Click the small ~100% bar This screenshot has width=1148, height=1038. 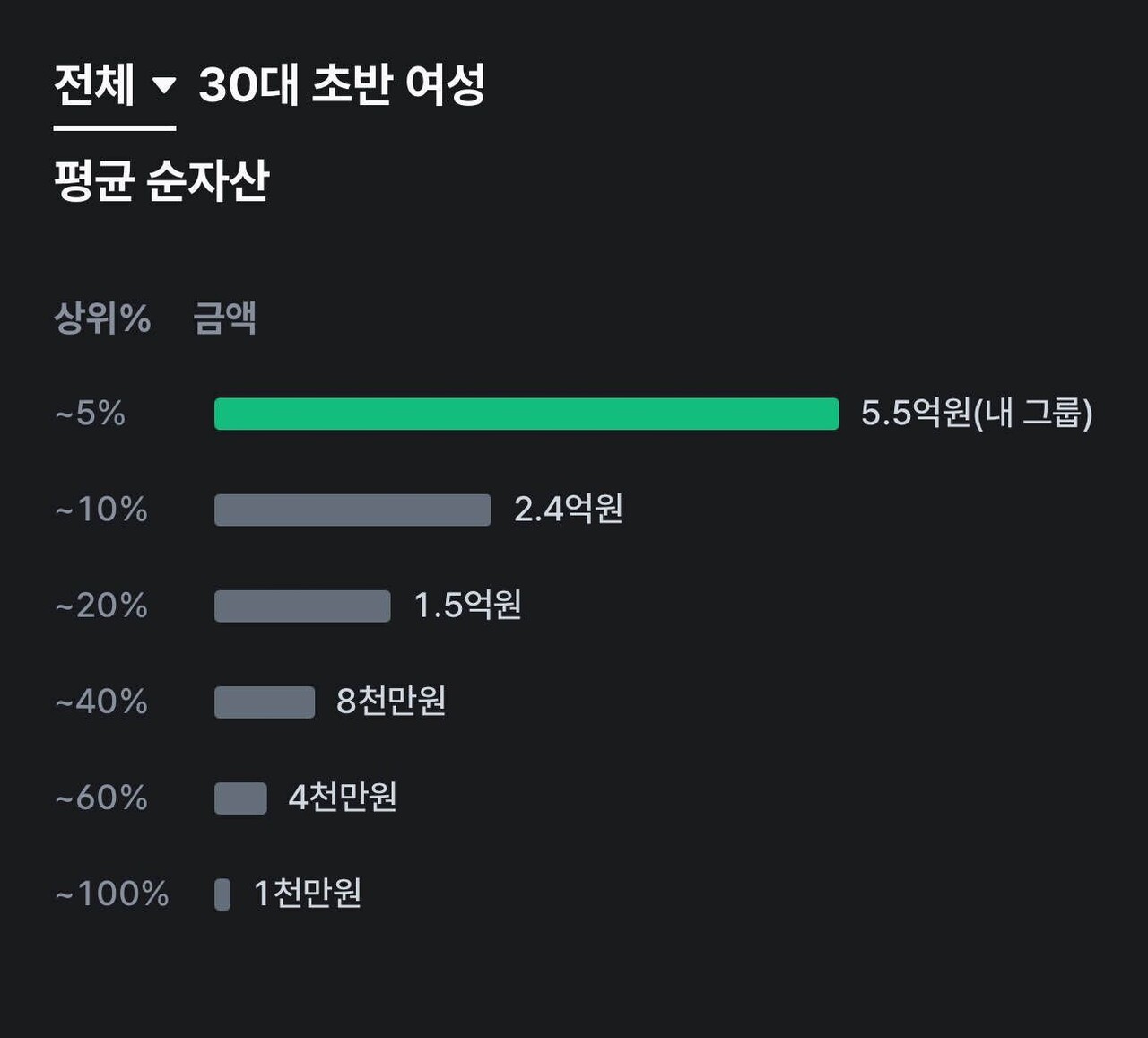tap(222, 894)
